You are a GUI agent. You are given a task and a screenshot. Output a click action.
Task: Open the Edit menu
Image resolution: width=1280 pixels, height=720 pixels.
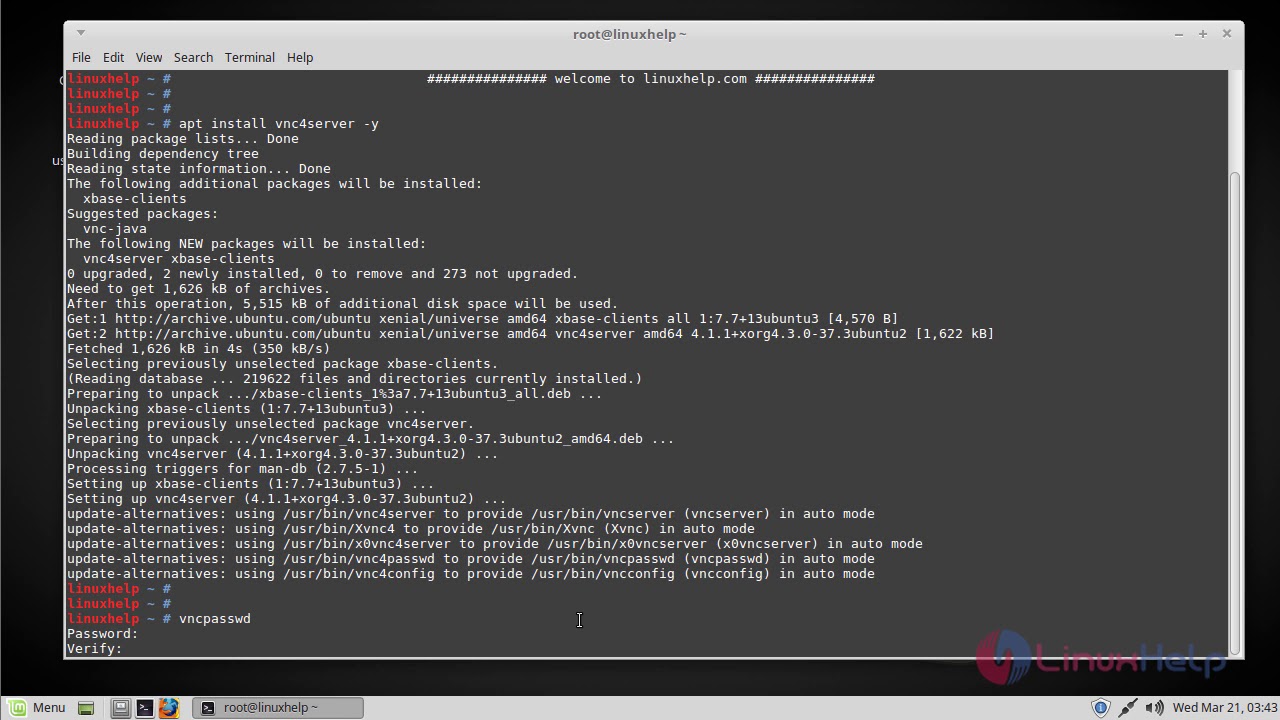click(x=113, y=58)
